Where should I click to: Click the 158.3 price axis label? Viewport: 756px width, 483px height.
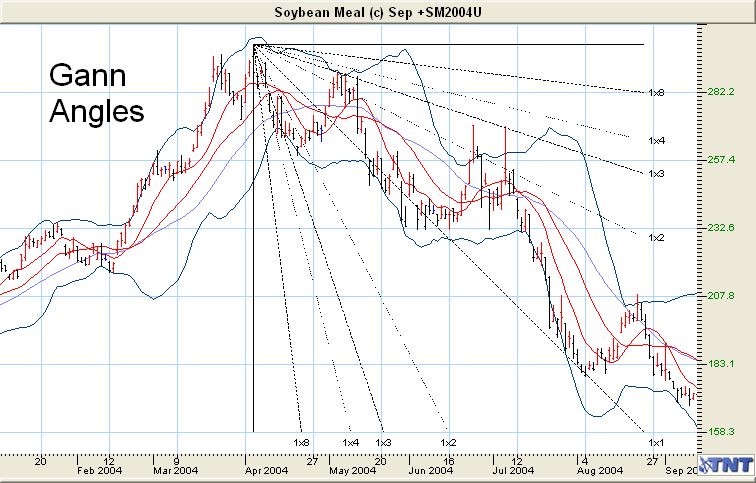721,432
